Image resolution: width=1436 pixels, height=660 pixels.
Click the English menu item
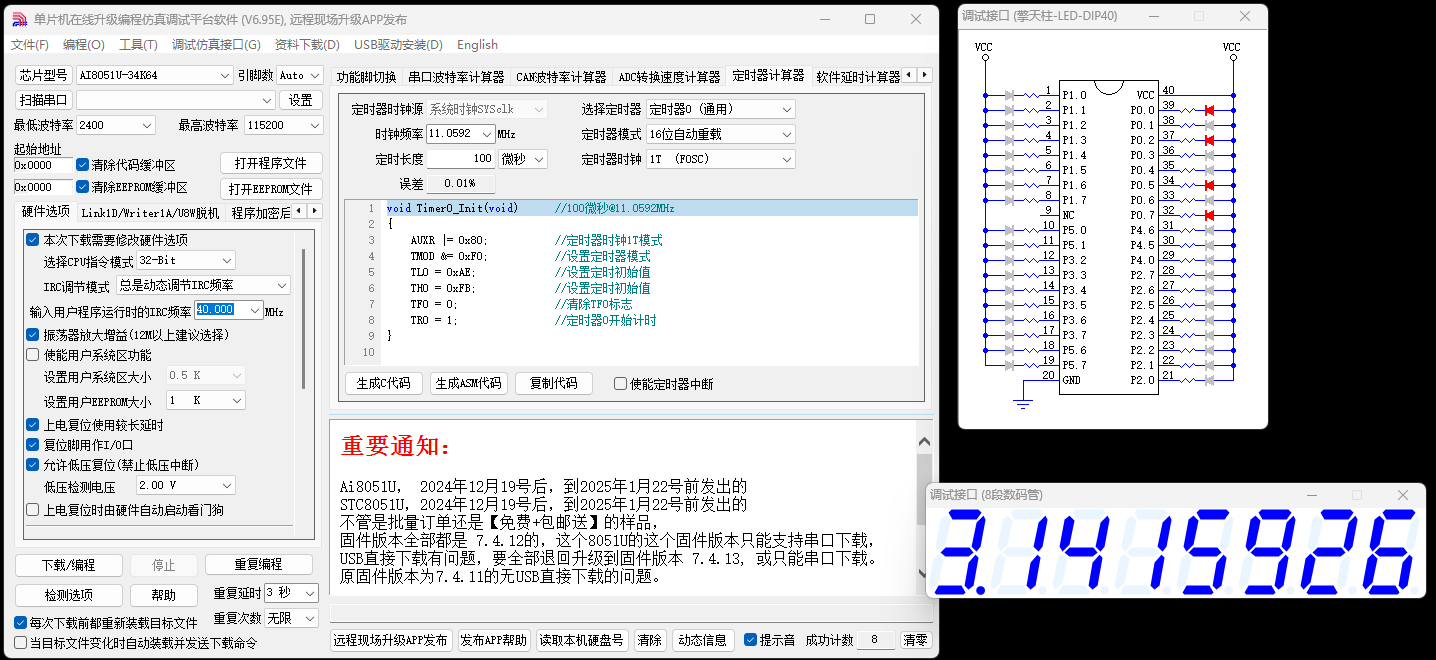tap(477, 45)
